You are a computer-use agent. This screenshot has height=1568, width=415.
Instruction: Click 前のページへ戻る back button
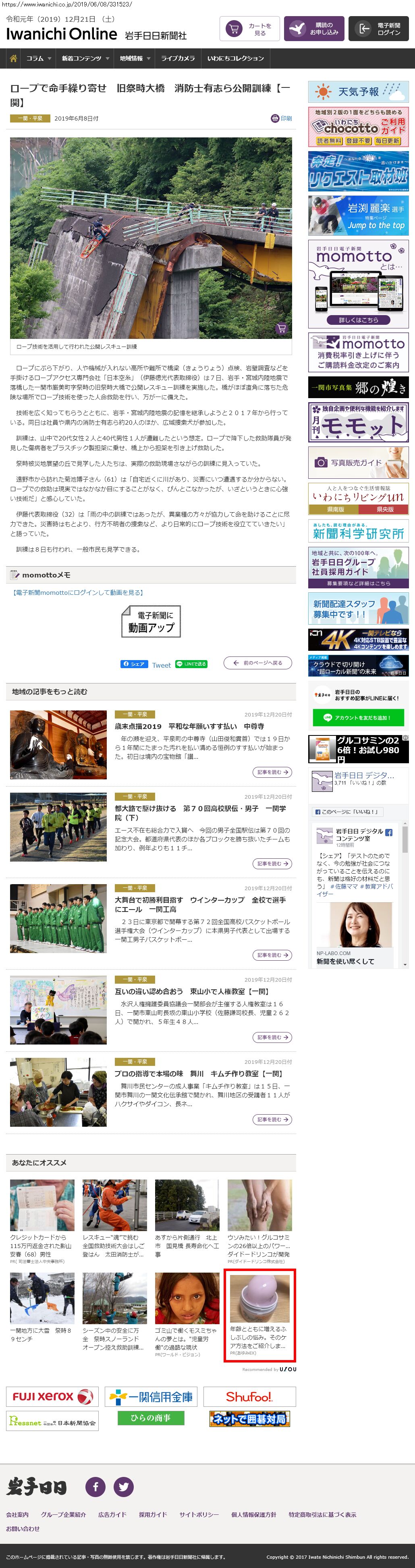point(257,663)
